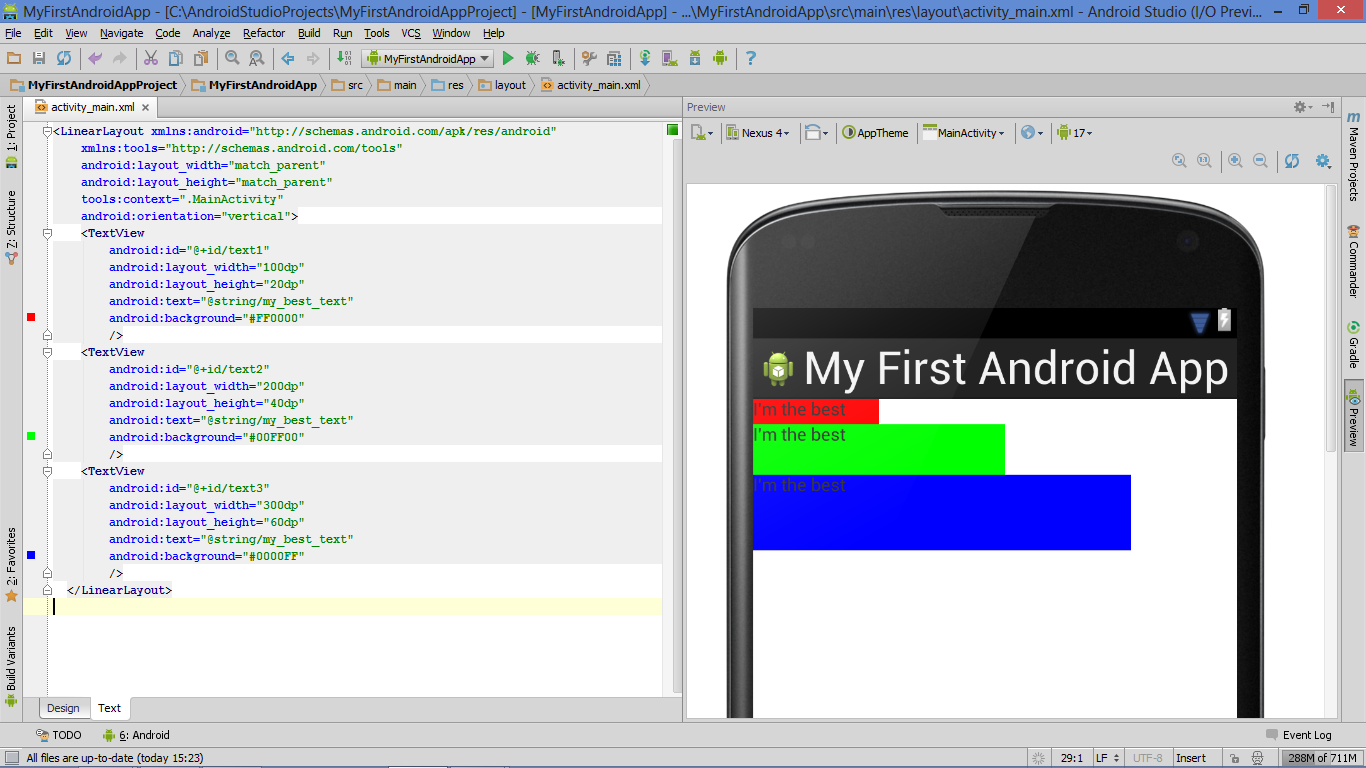Select the Text editor tab
Image resolution: width=1366 pixels, height=768 pixels.
tap(109, 708)
